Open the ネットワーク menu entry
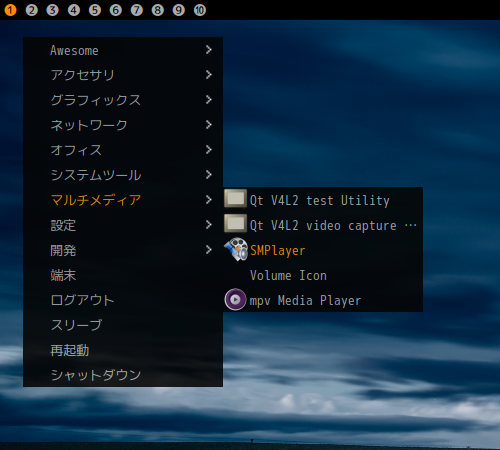Viewport: 500px width, 450px height. [x=123, y=125]
